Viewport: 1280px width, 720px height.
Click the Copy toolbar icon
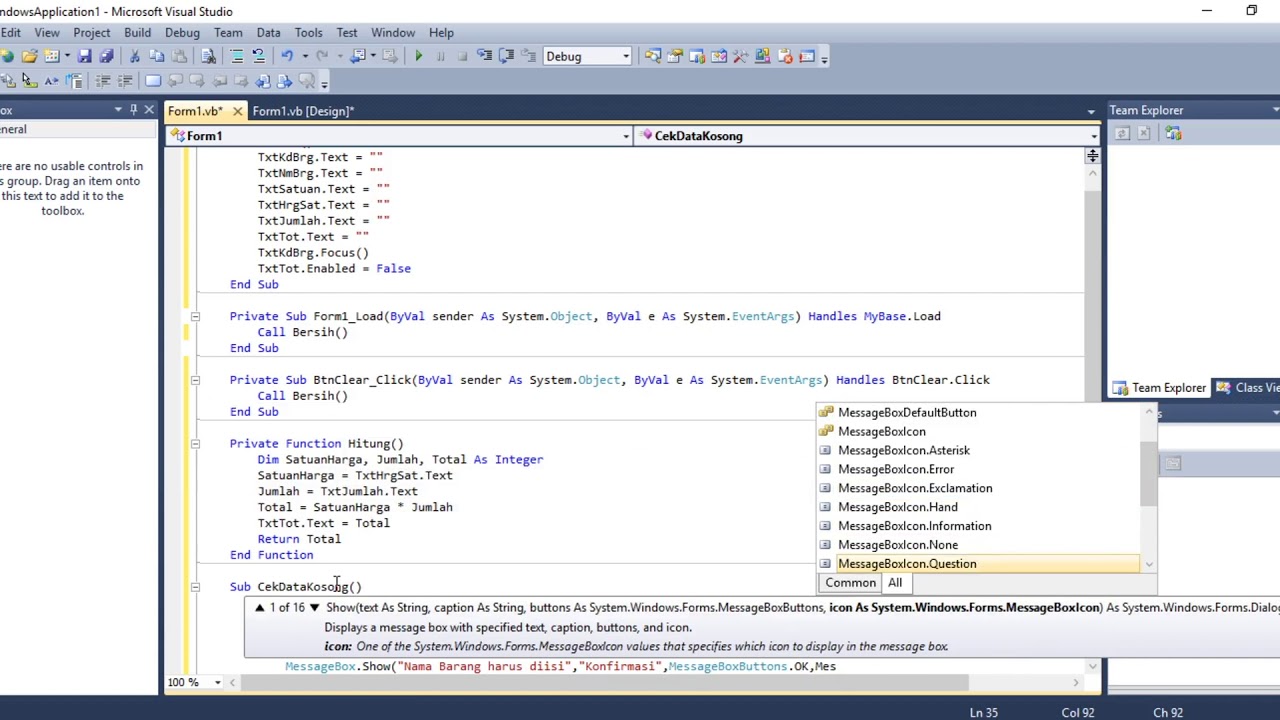point(157,57)
